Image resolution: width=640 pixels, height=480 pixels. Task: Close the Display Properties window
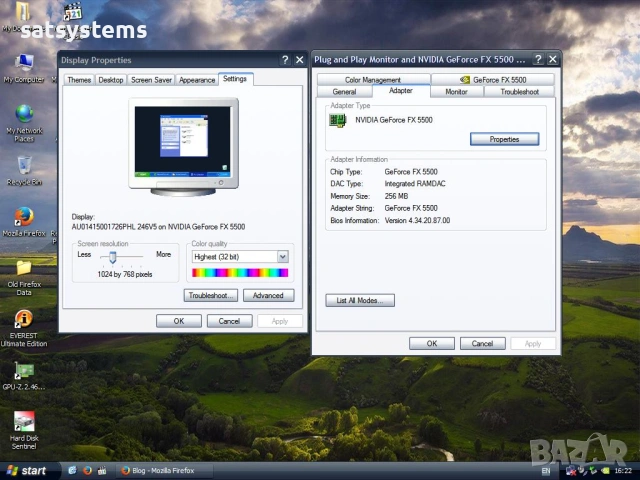(300, 60)
